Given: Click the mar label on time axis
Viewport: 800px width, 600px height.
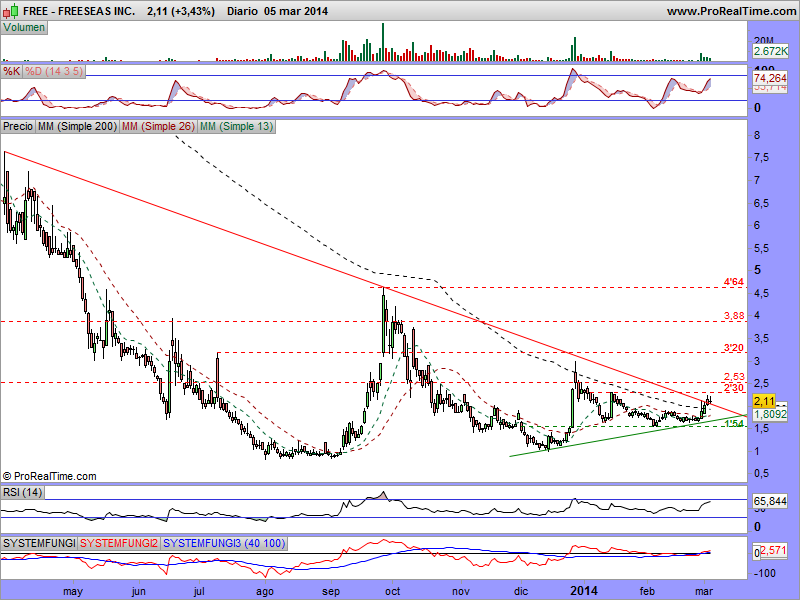Looking at the screenshot, I should pos(705,591).
